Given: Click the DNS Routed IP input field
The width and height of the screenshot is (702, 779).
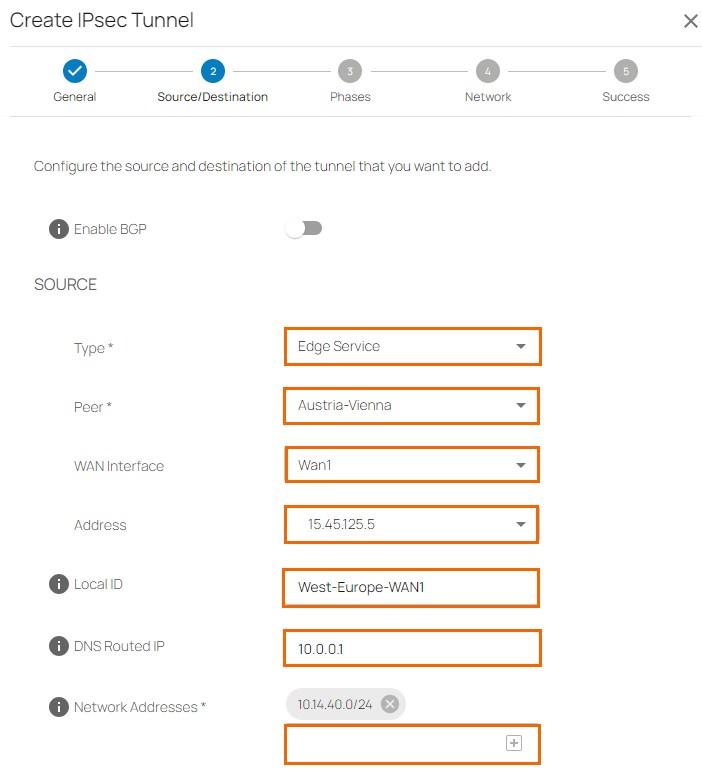Looking at the screenshot, I should click(411, 649).
